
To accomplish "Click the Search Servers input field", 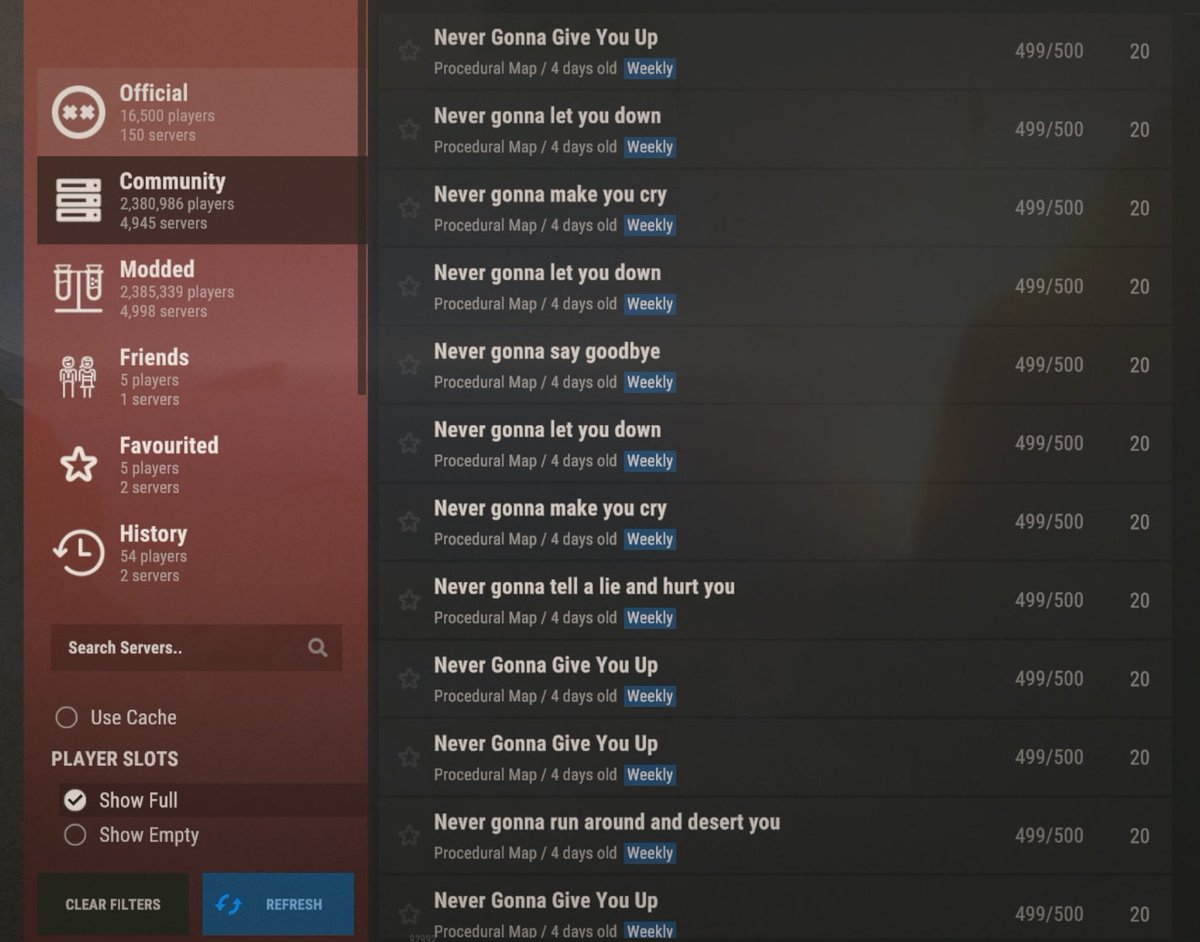I will [196, 648].
